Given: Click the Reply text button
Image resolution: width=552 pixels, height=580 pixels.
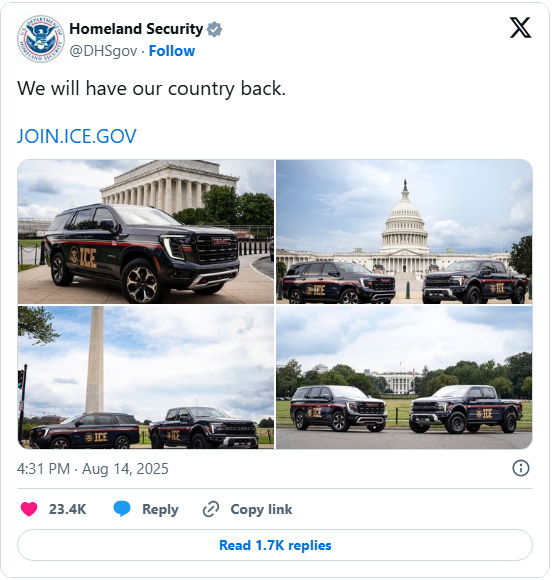Looking at the screenshot, I should coord(160,509).
